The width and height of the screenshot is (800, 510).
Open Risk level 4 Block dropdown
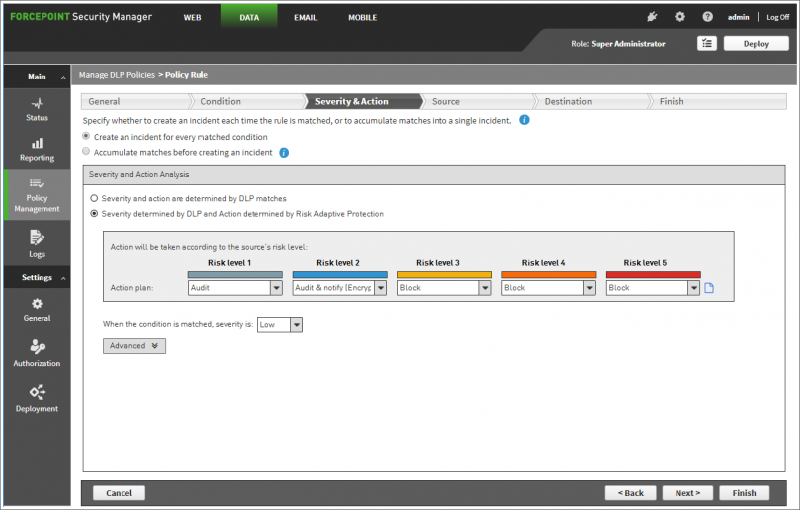pos(548,288)
